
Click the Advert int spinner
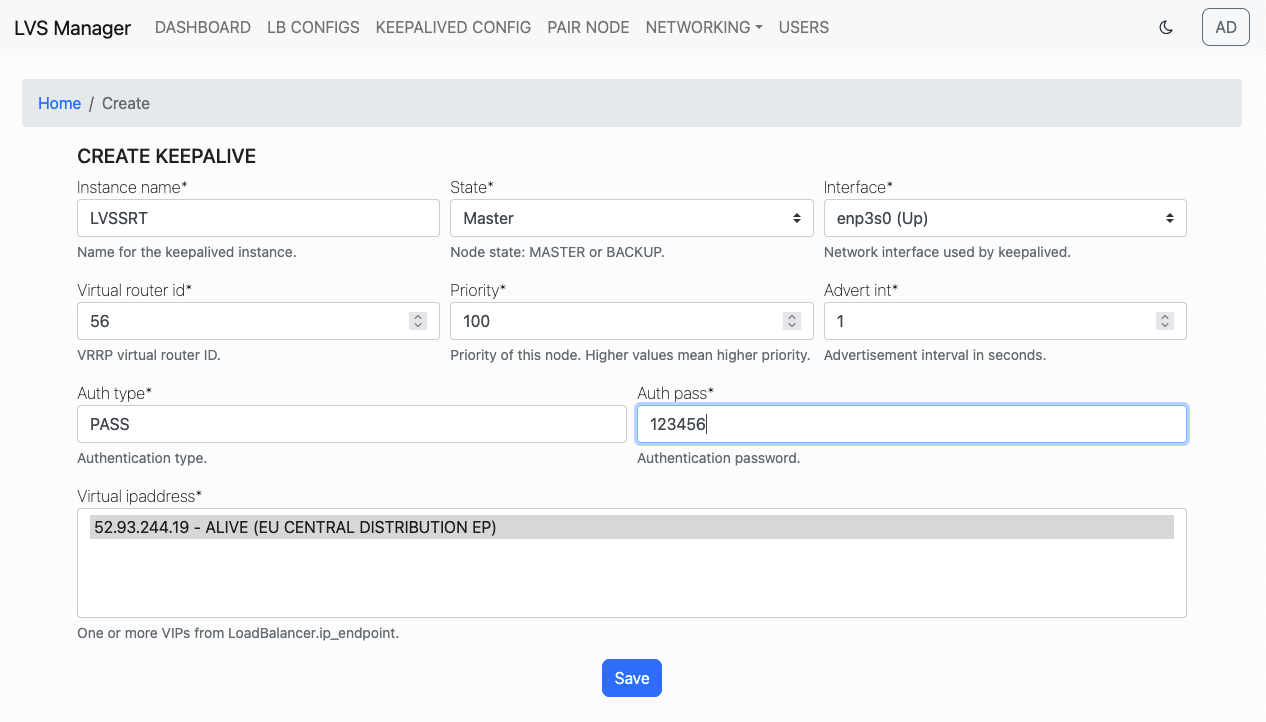pos(1165,321)
